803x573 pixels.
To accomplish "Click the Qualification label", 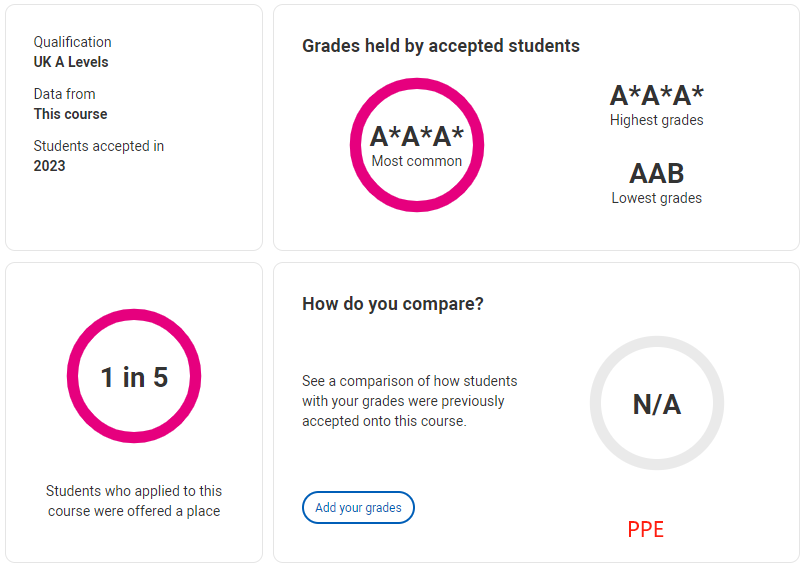I will click(x=72, y=42).
